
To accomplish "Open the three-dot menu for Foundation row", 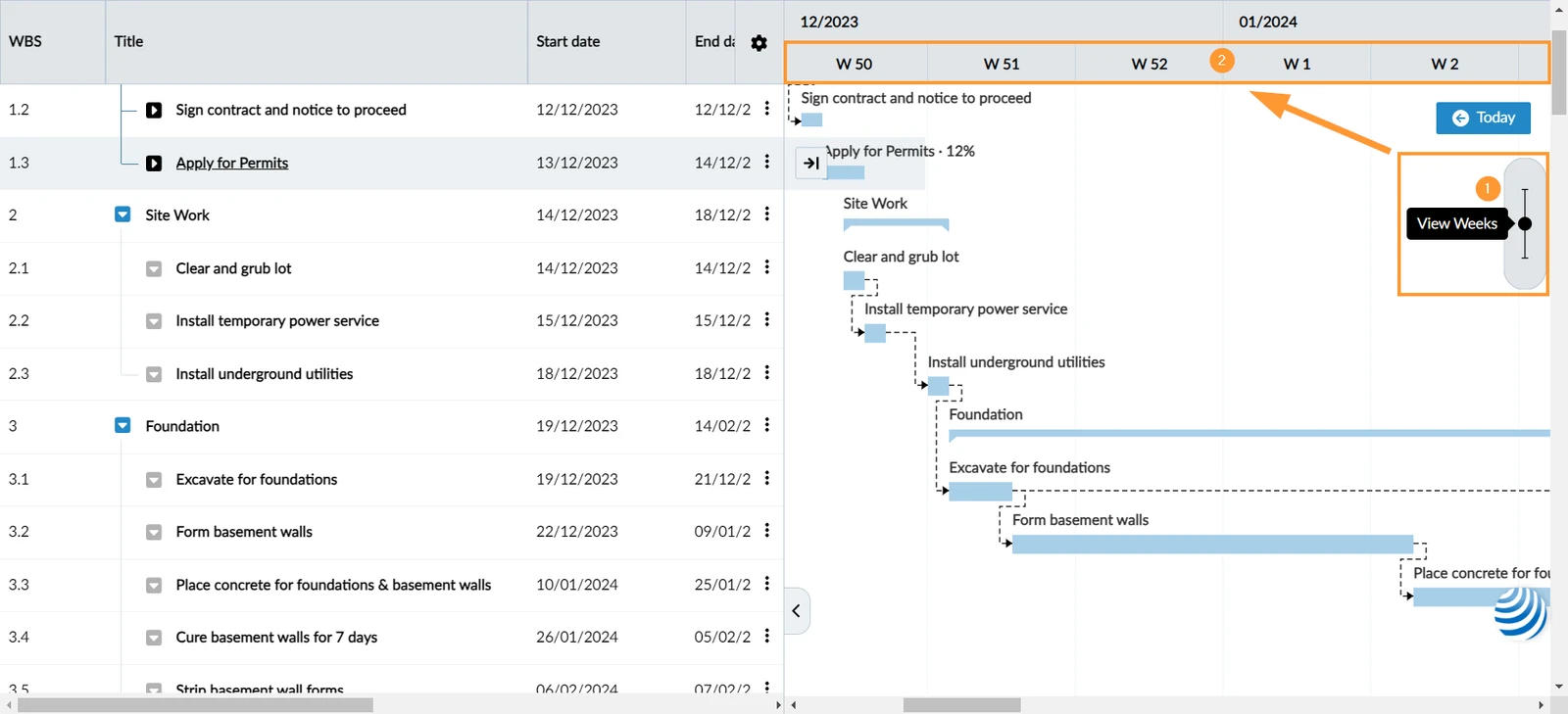I will pos(766,425).
